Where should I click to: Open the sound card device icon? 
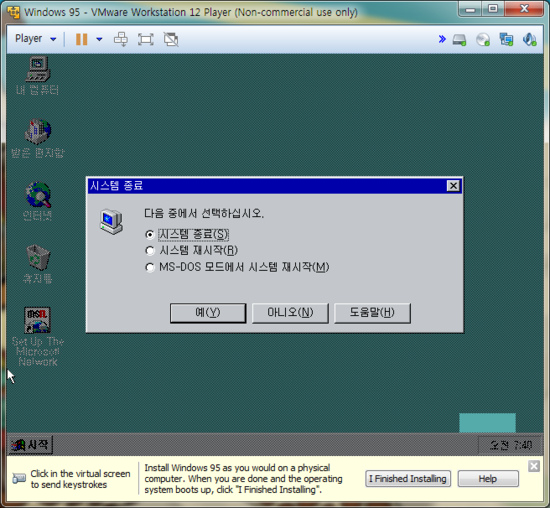coord(529,39)
